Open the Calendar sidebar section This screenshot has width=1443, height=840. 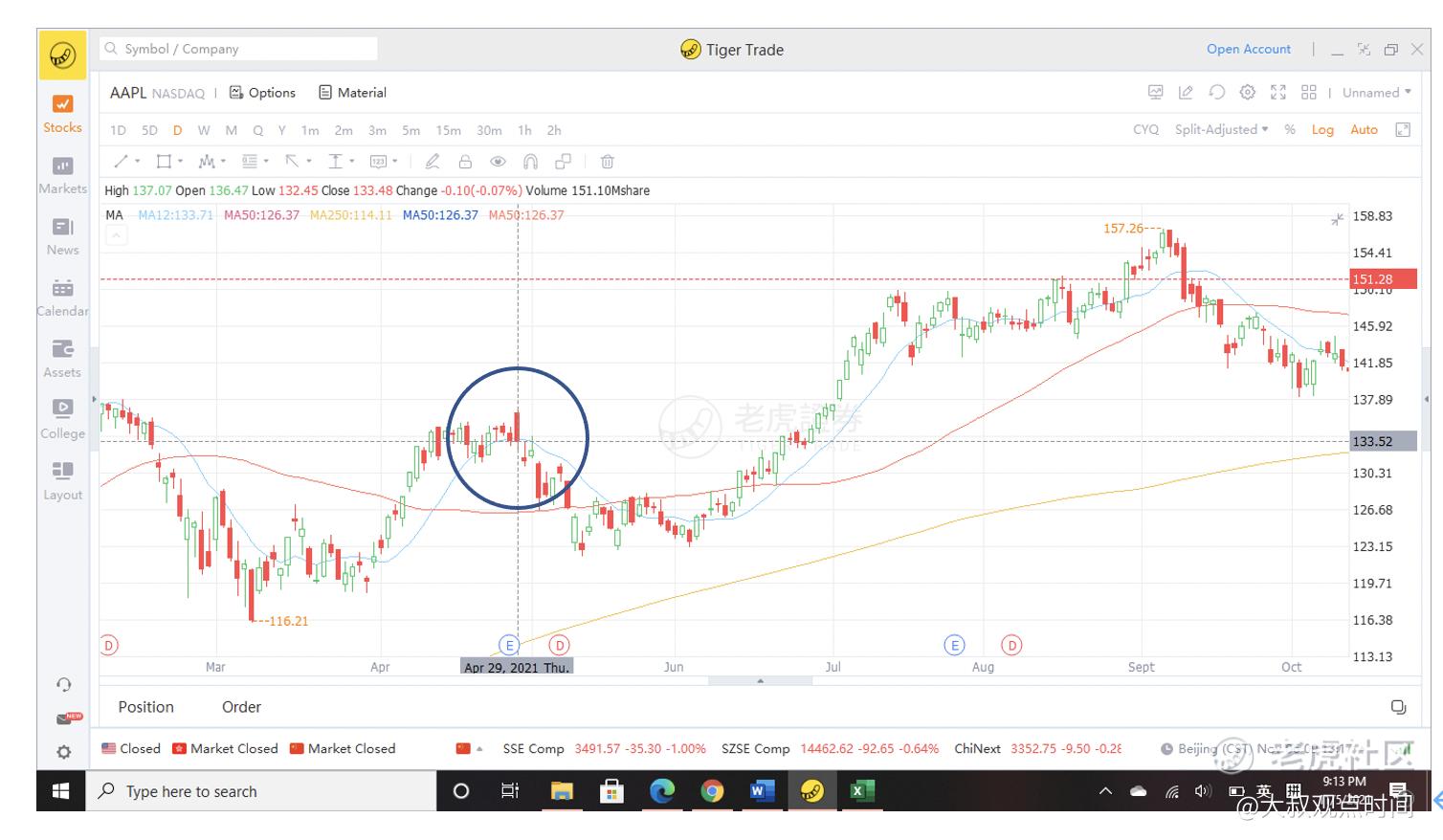coord(62,298)
